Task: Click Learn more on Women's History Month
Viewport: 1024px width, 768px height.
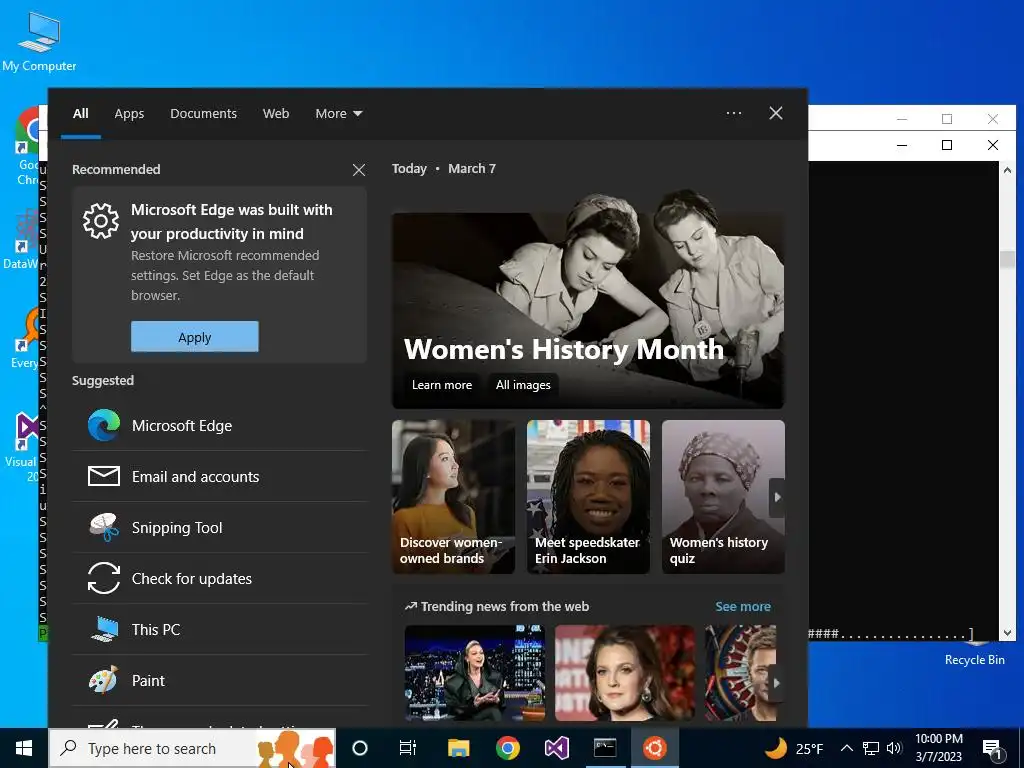Action: pyautogui.click(x=442, y=385)
